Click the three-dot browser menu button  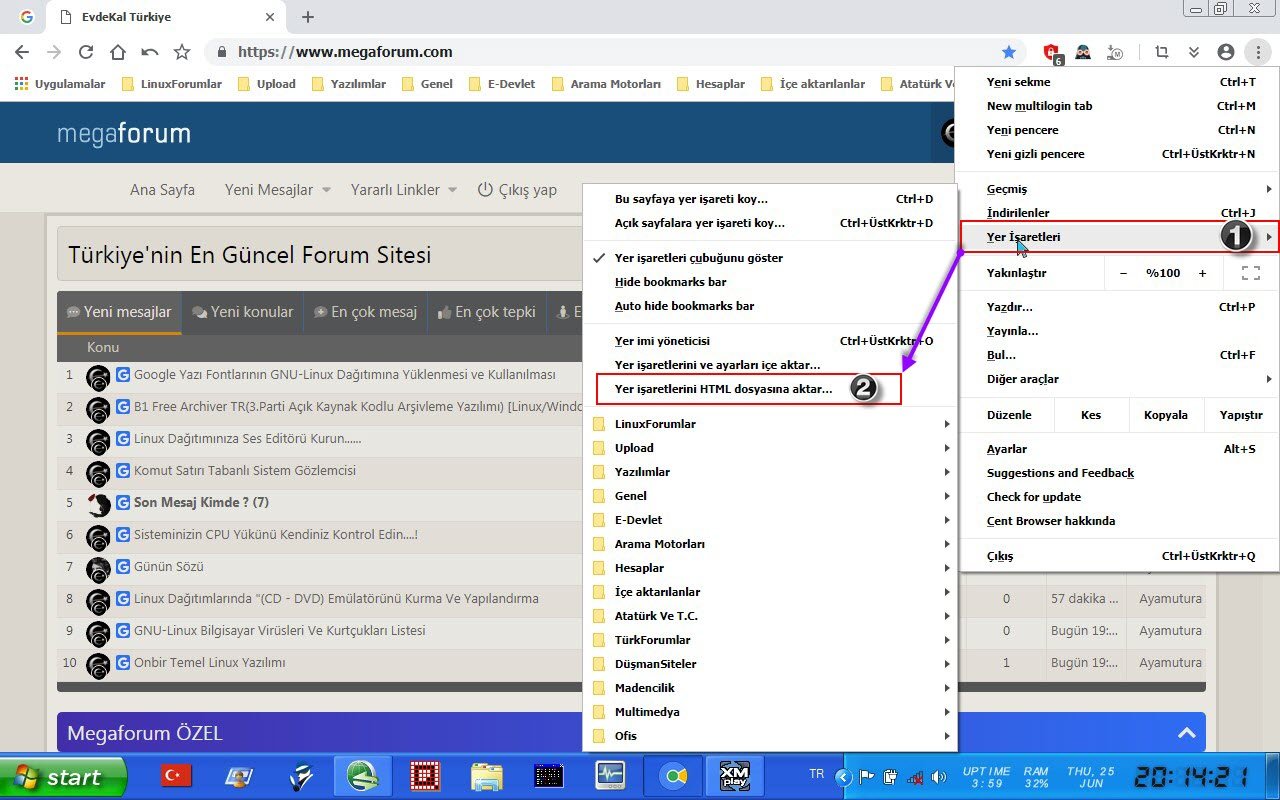[1258, 52]
